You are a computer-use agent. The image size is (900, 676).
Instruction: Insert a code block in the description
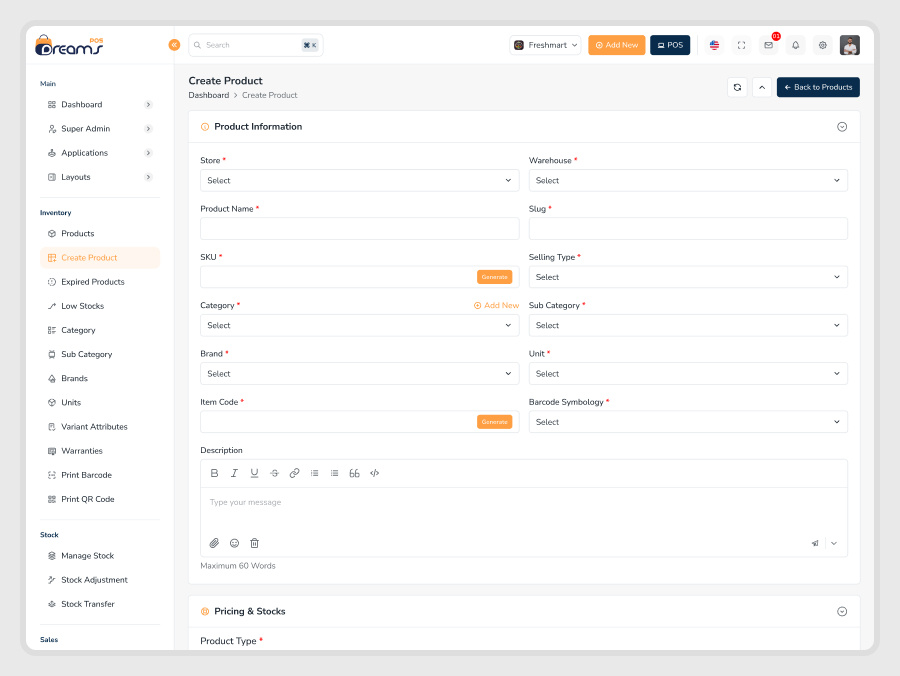(x=375, y=472)
